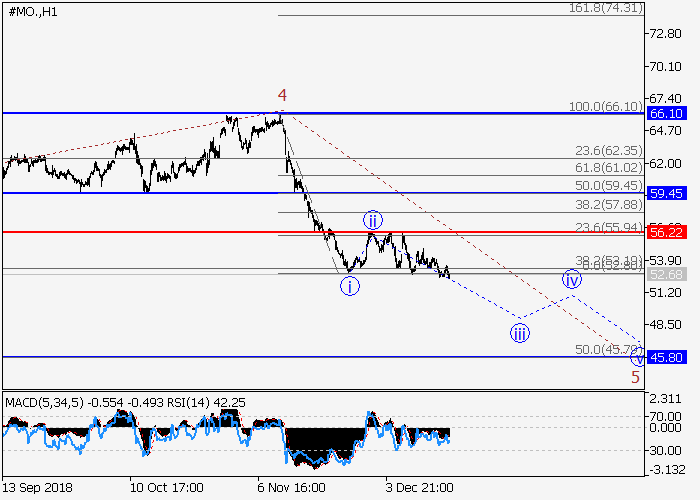Click the blue 59.45 price level tag
This screenshot has width=700, height=500.
coord(665,193)
